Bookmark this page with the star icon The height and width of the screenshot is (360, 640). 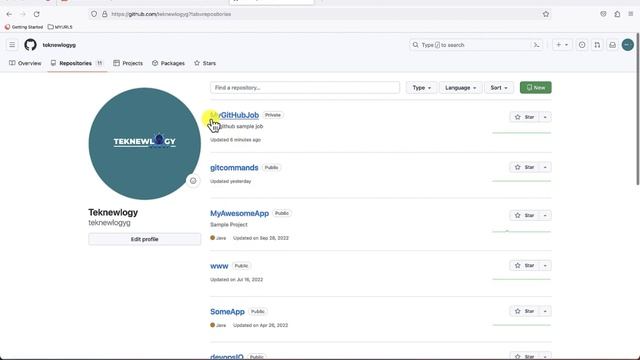click(x=546, y=14)
